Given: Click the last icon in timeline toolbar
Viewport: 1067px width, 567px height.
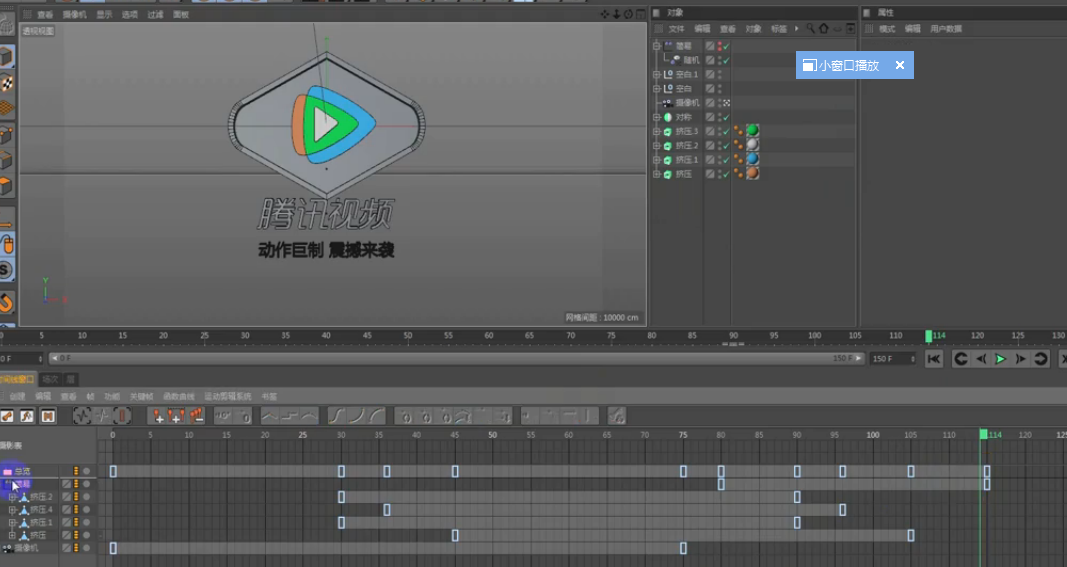Looking at the screenshot, I should (x=617, y=416).
